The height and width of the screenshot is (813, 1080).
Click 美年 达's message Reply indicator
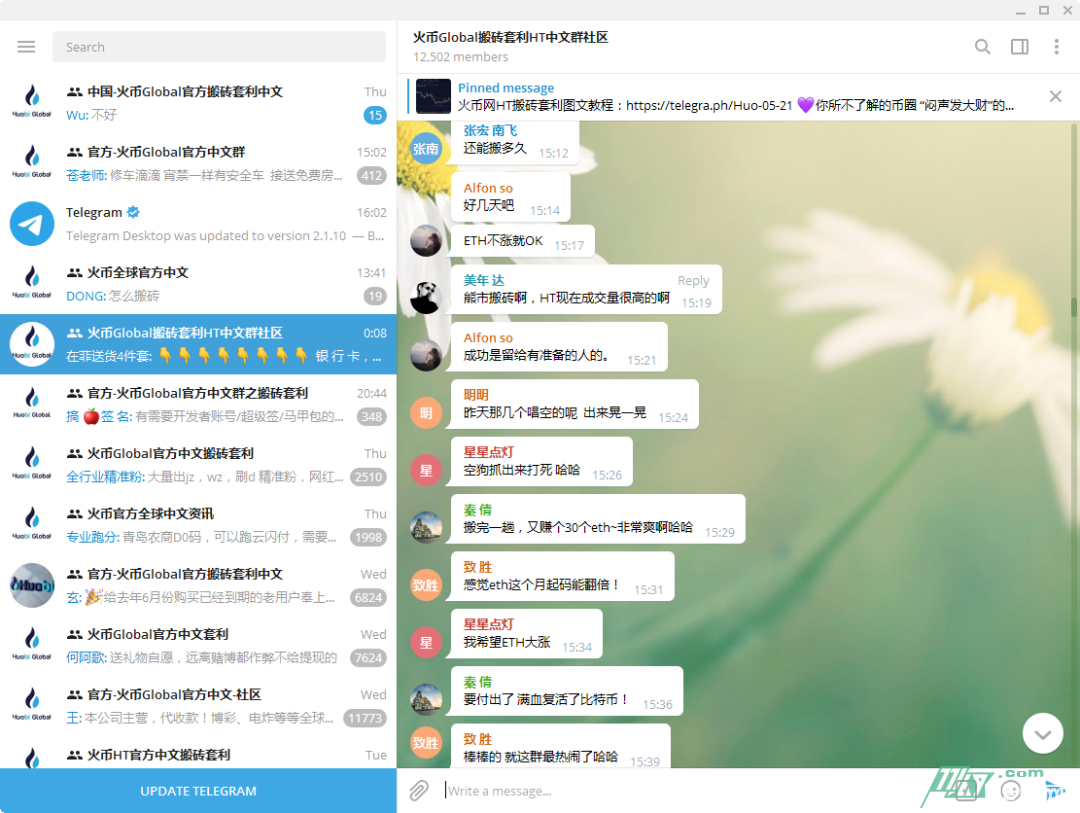[693, 280]
